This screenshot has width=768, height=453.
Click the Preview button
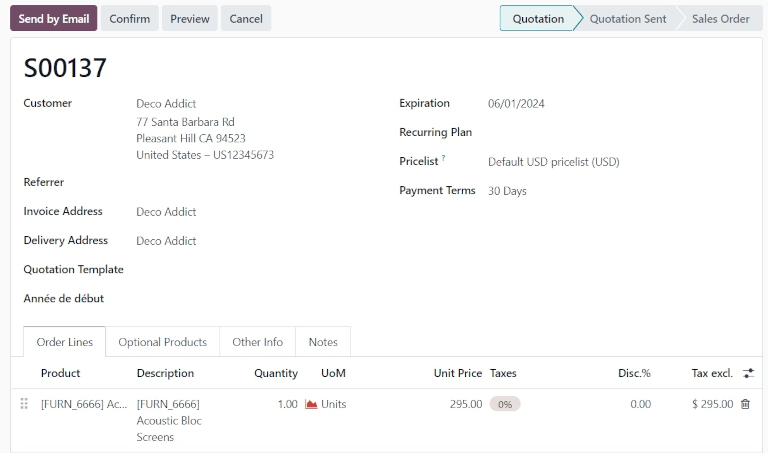[190, 19]
